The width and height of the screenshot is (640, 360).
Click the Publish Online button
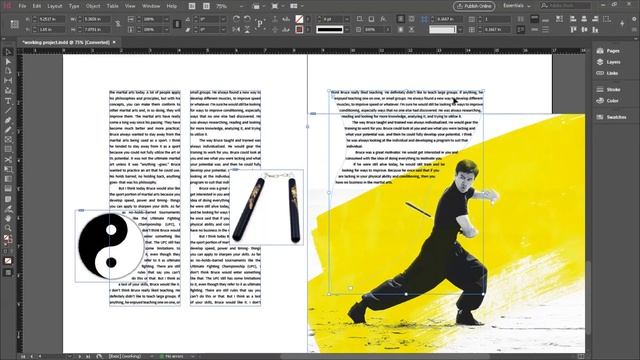(x=474, y=6)
